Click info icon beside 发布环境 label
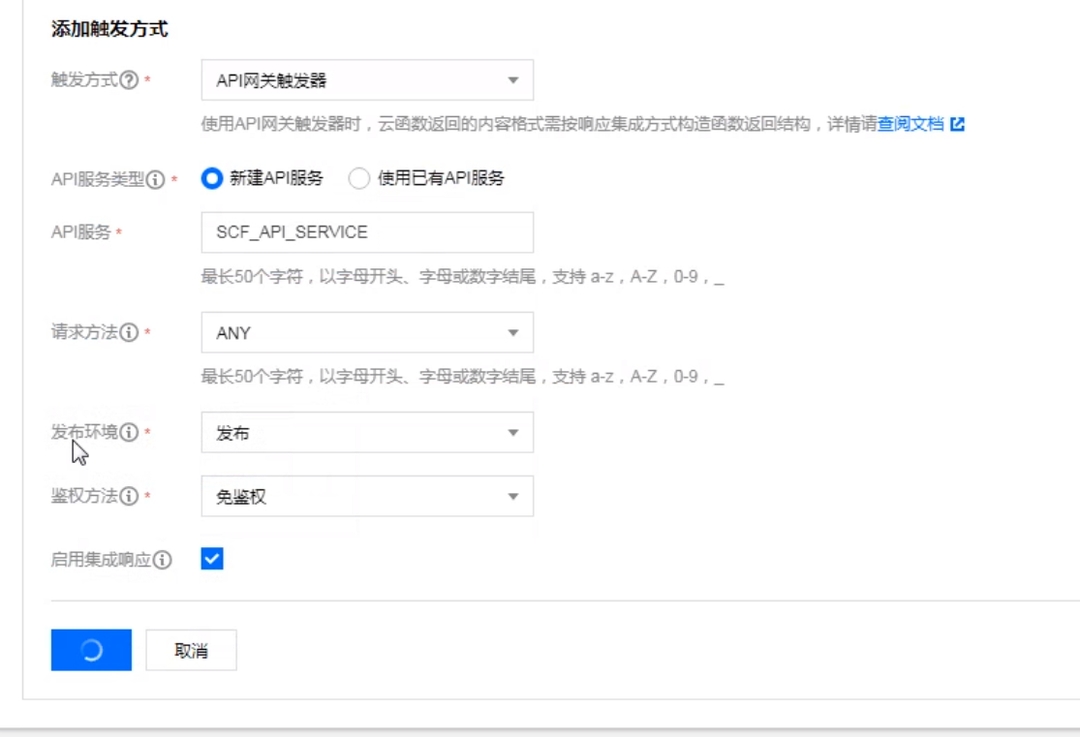 coord(128,432)
